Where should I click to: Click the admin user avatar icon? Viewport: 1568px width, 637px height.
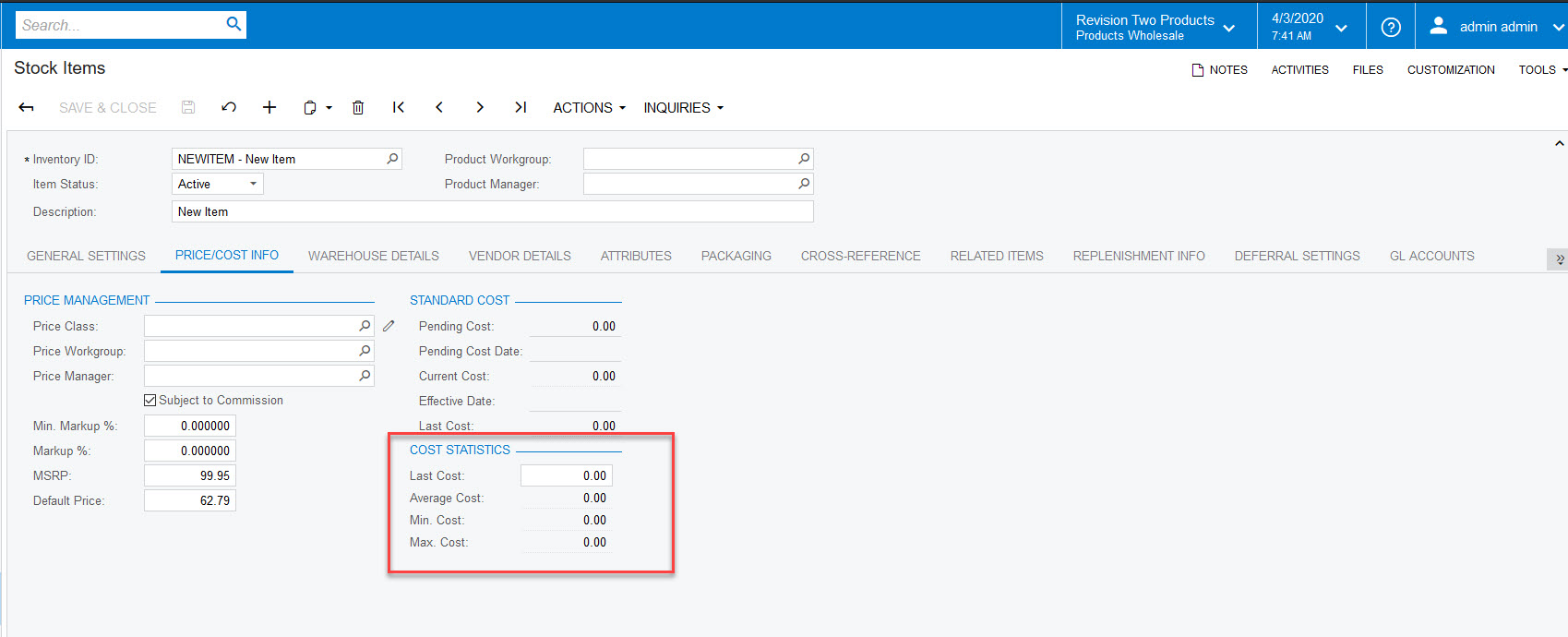tap(1438, 26)
